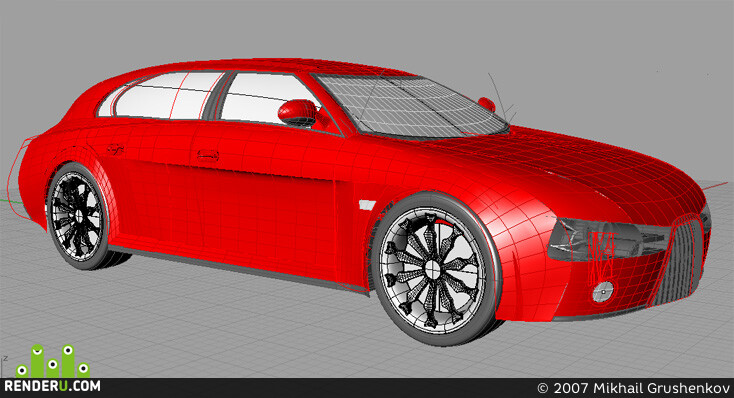
Task: Click the green monster mascot logo
Action: [x=52, y=361]
